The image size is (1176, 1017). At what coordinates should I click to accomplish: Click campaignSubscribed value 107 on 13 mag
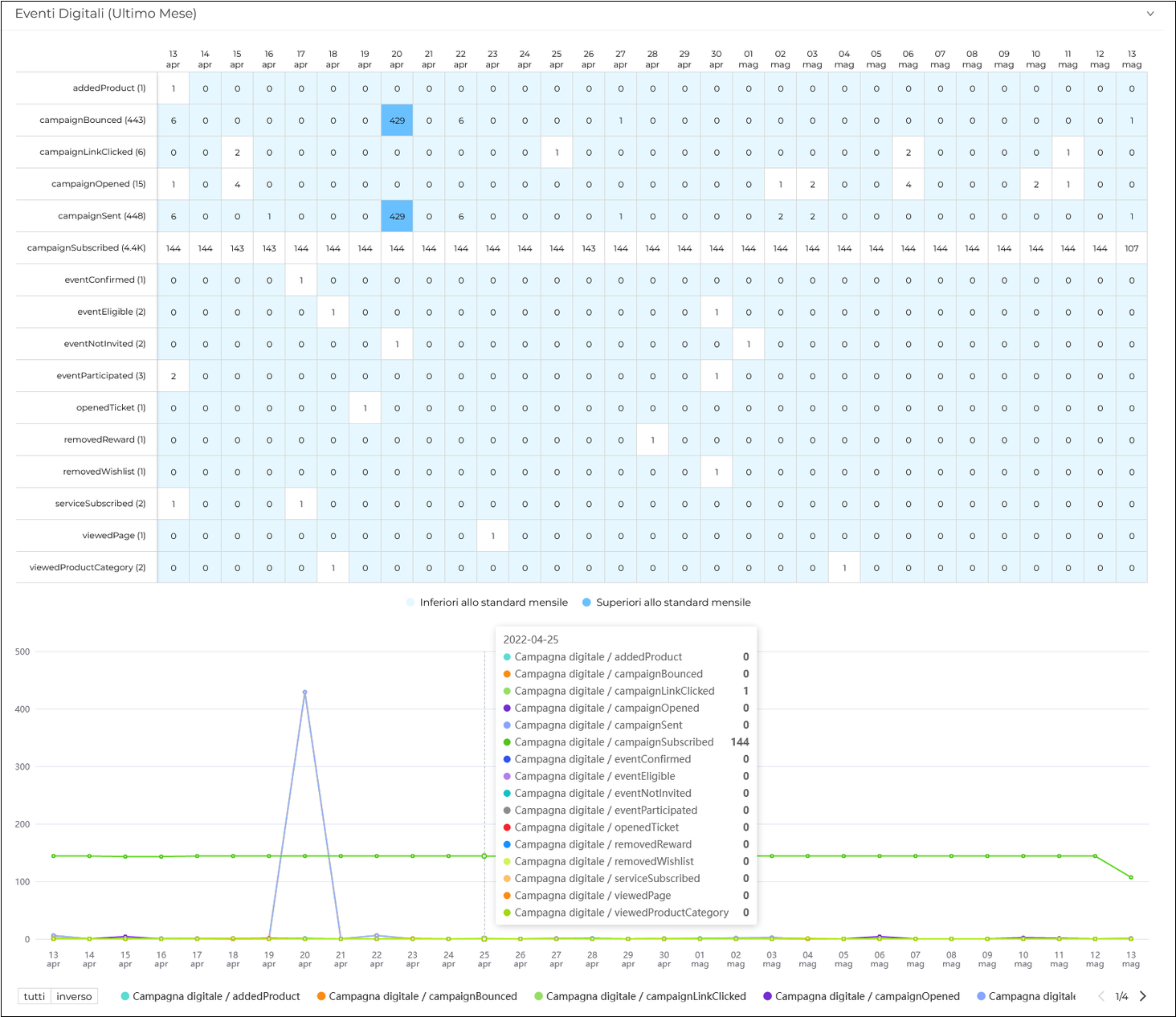coord(1132,248)
